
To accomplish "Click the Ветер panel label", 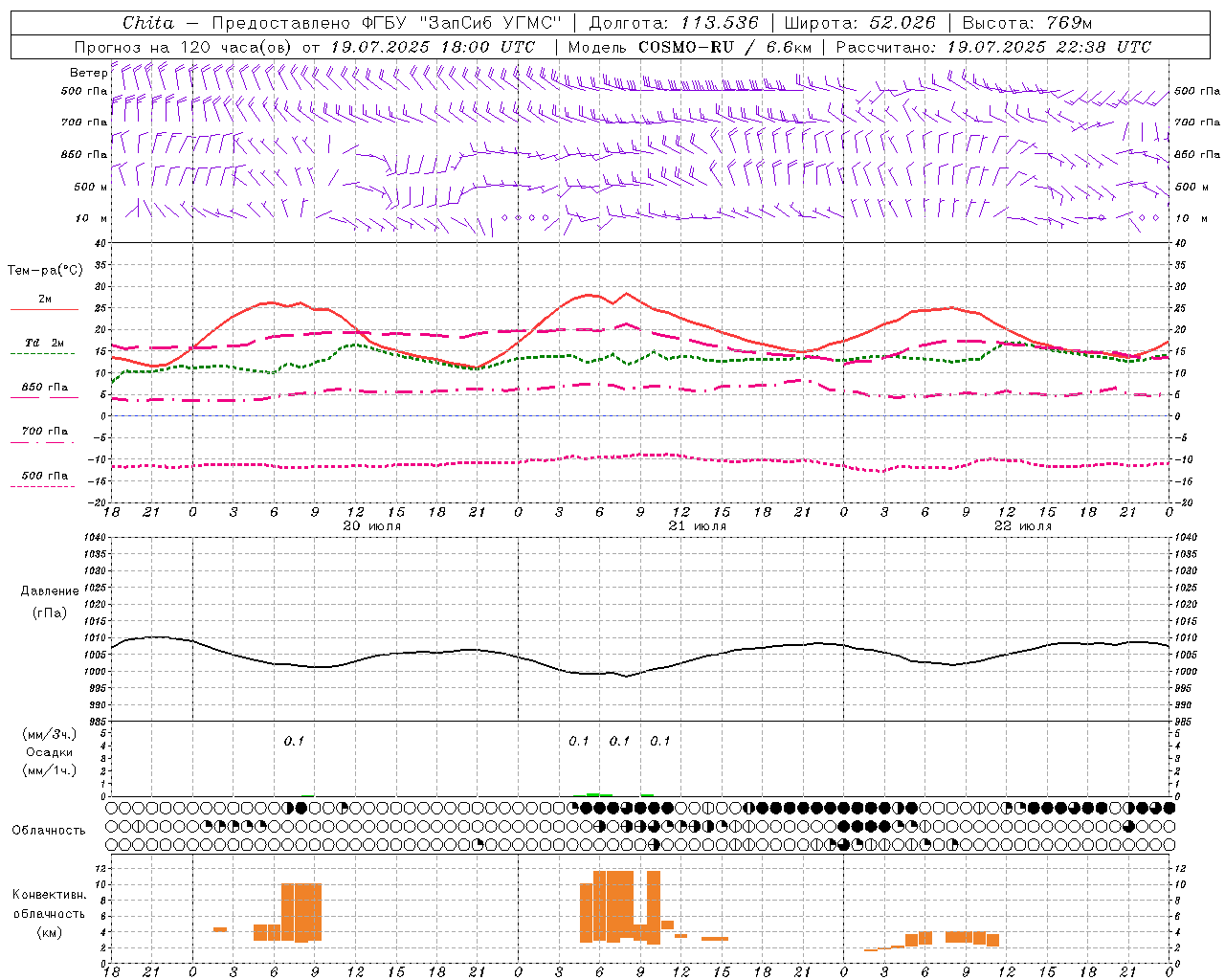I will point(88,73).
